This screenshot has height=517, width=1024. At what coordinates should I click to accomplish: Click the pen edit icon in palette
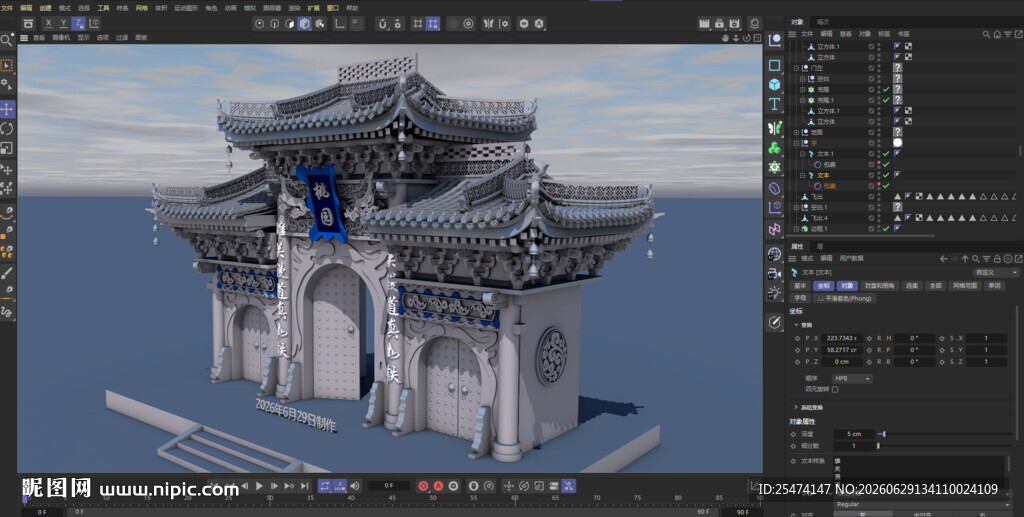coord(775,322)
